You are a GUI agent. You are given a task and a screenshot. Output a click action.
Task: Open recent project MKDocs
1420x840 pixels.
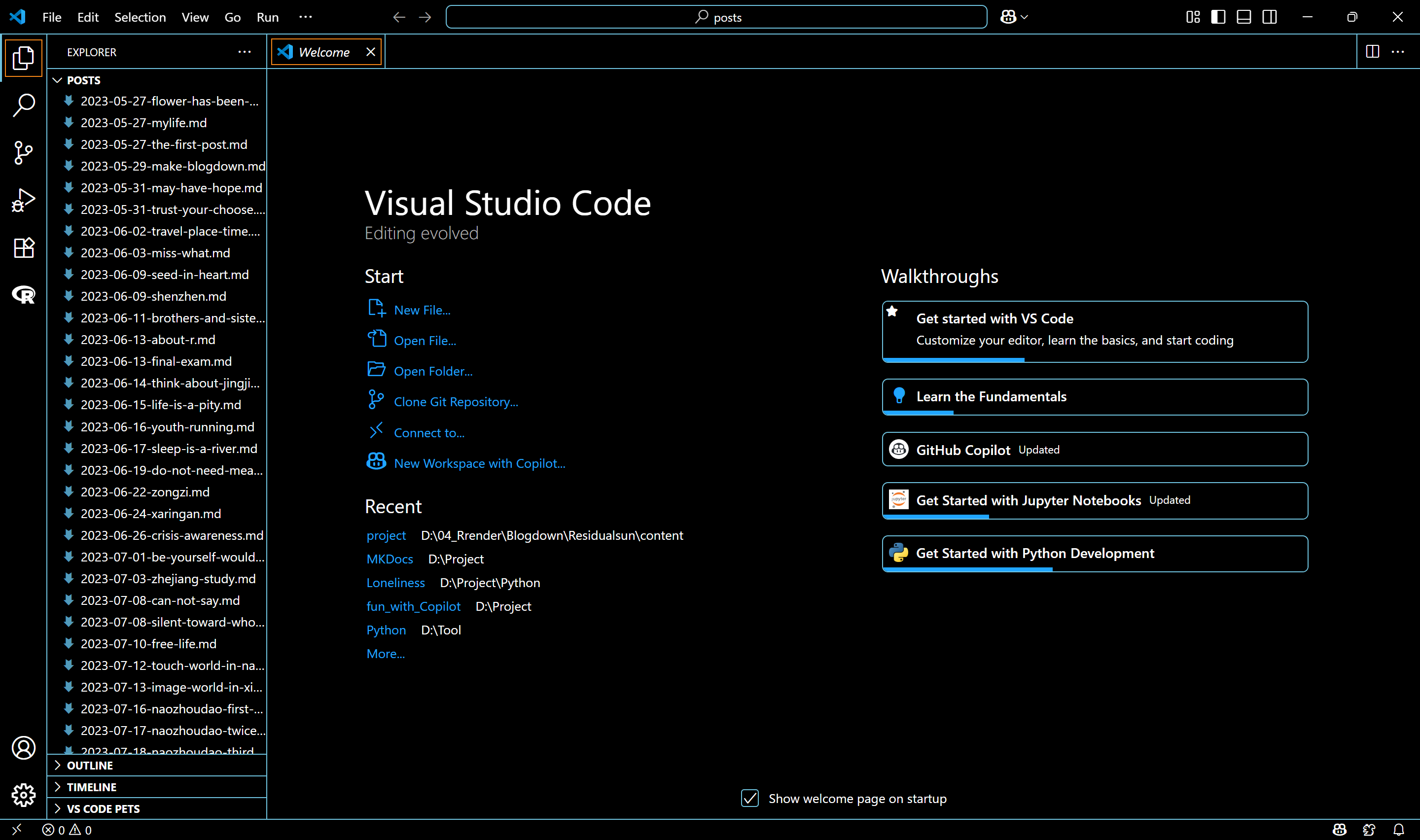point(390,559)
